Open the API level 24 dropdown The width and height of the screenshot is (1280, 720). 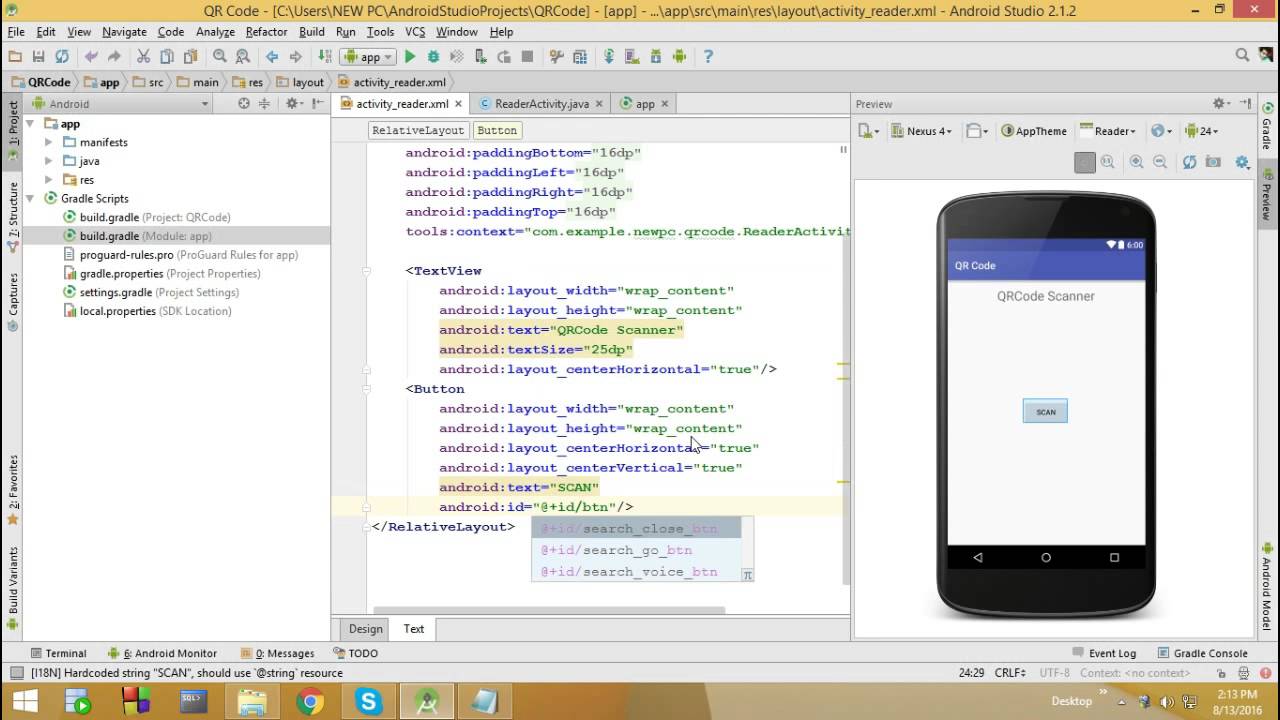[x=1200, y=131]
